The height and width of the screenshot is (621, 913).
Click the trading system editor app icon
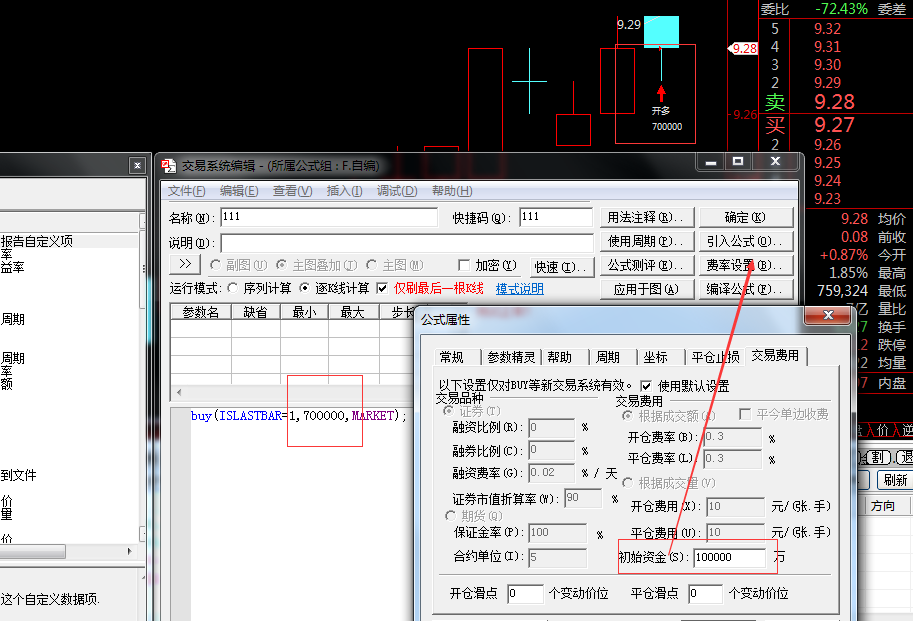tap(168, 166)
